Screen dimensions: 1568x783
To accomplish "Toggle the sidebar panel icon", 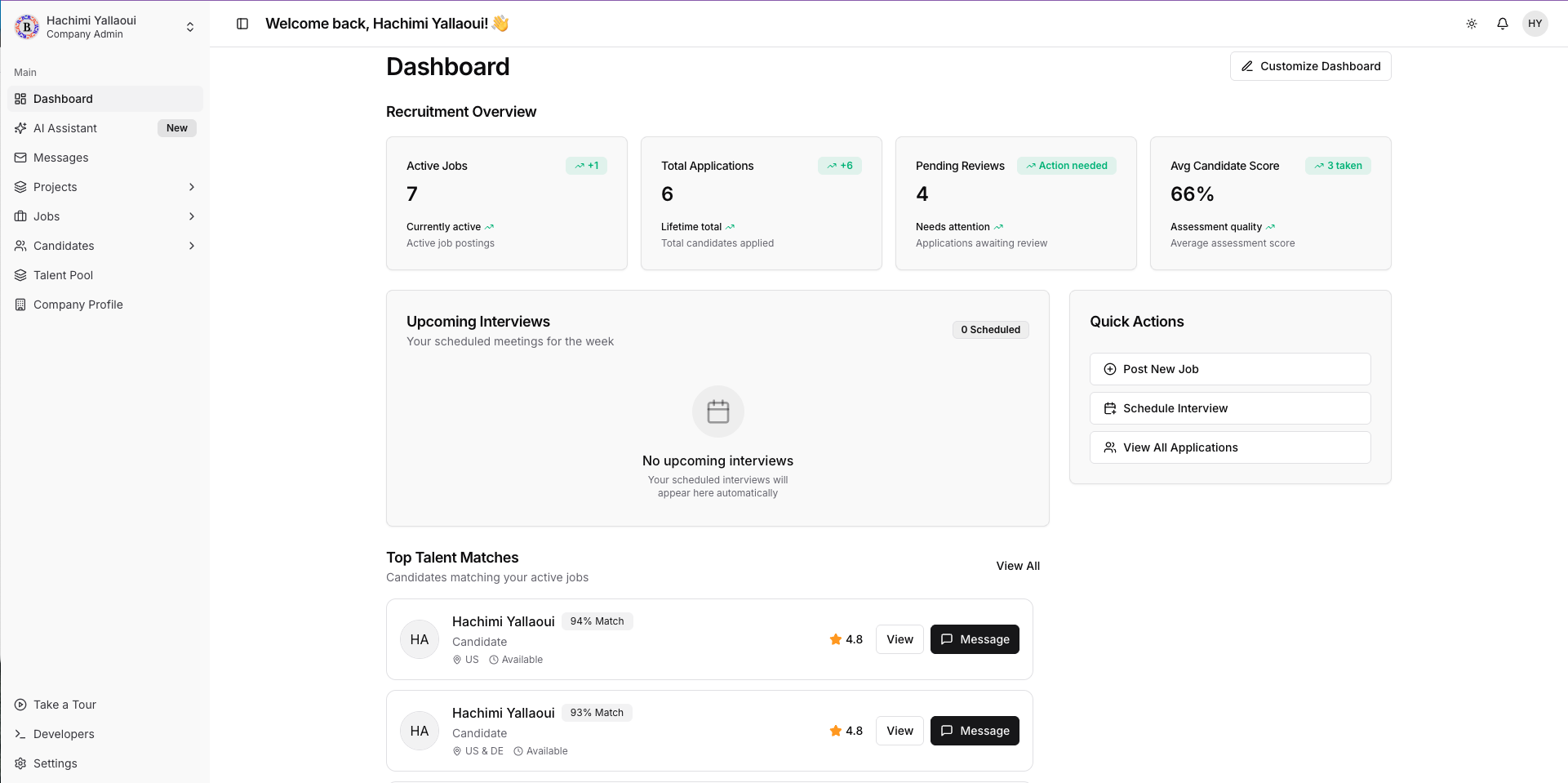I will pos(242,24).
